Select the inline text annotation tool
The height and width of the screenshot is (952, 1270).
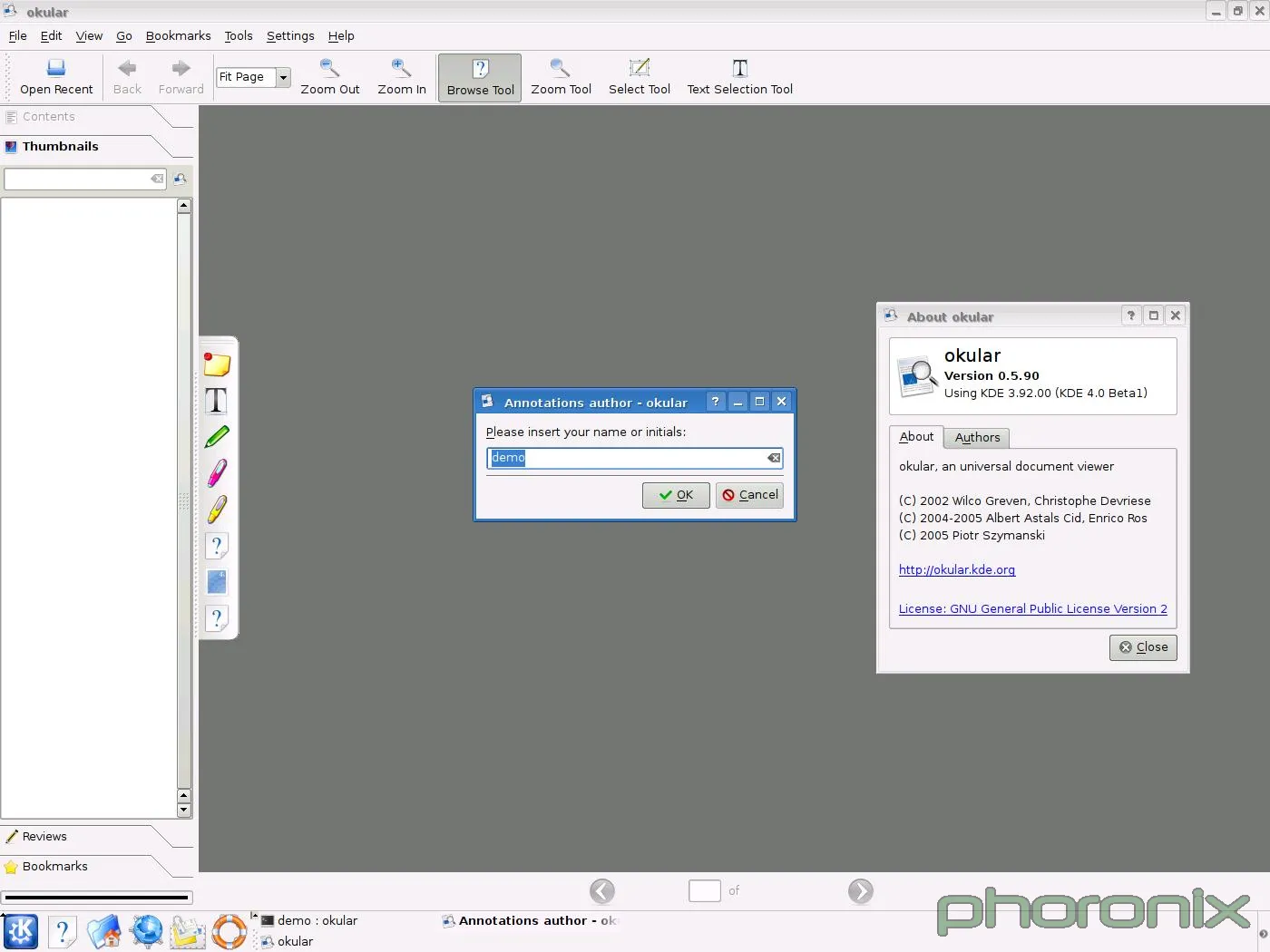(x=217, y=400)
